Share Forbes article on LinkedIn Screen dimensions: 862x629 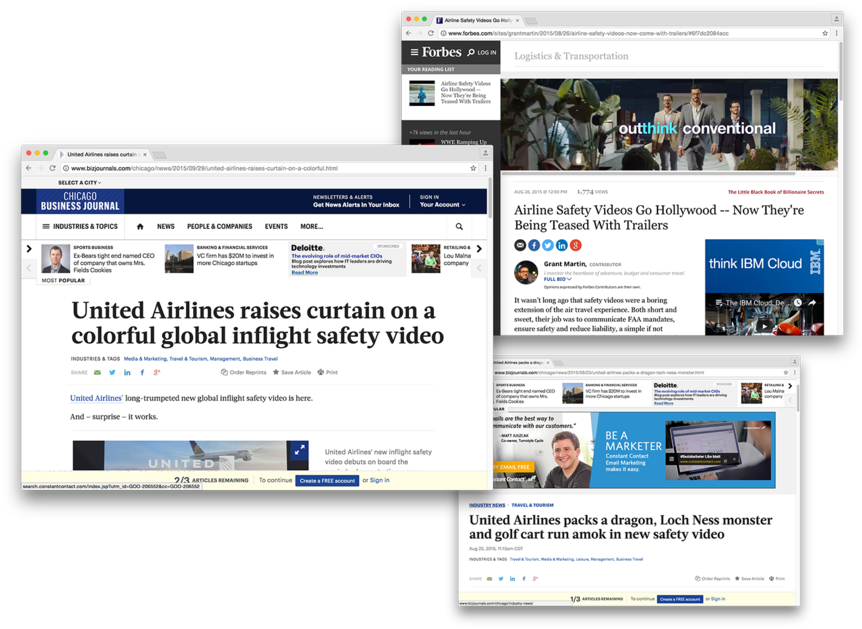[561, 245]
